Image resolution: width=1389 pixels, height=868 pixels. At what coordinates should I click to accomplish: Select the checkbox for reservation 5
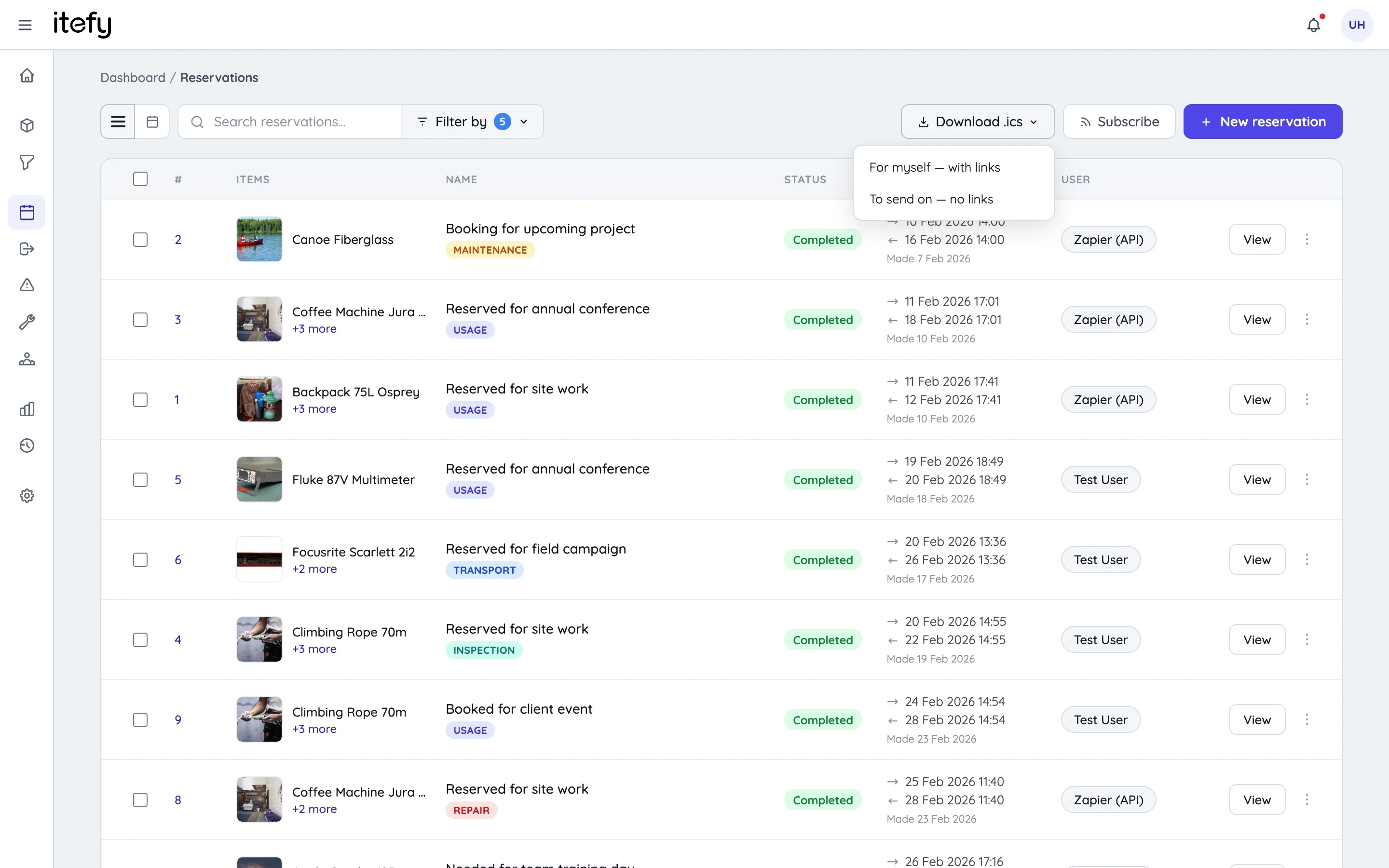140,479
